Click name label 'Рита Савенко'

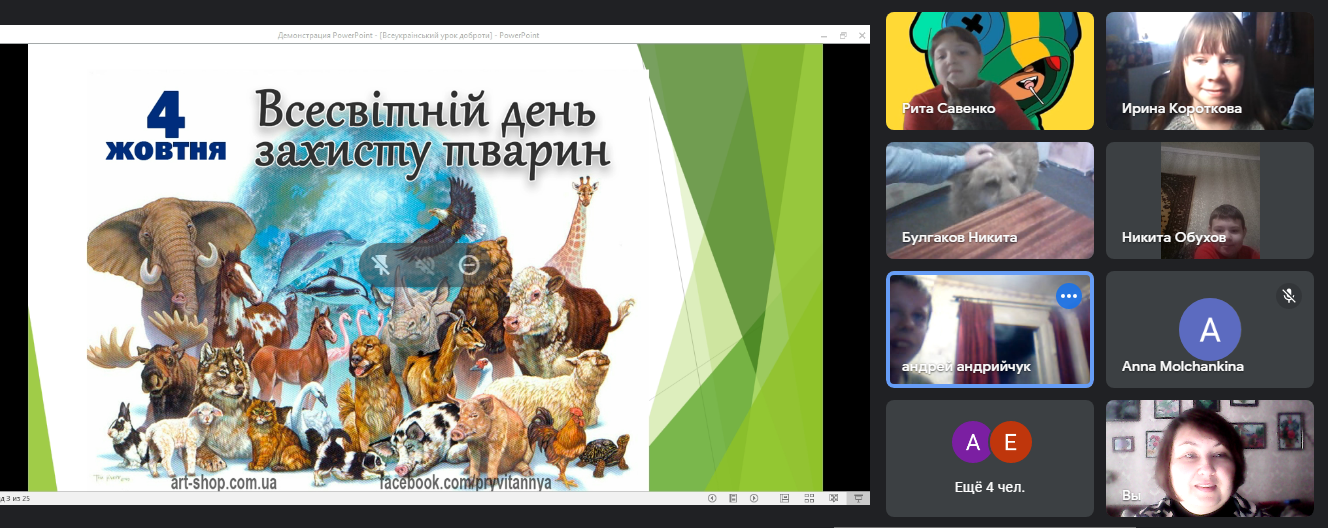(x=948, y=108)
